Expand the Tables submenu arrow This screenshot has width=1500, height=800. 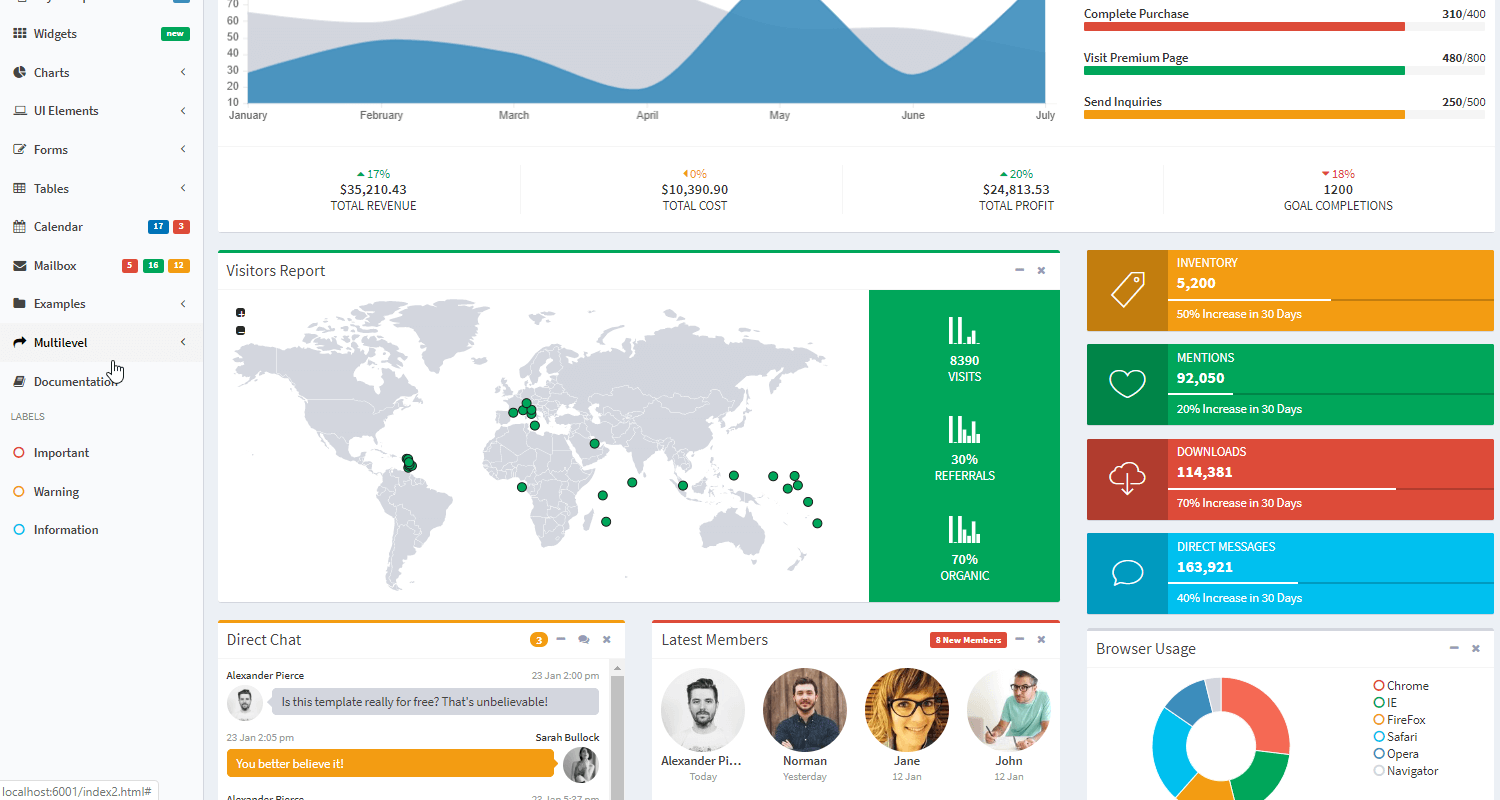pyautogui.click(x=183, y=188)
